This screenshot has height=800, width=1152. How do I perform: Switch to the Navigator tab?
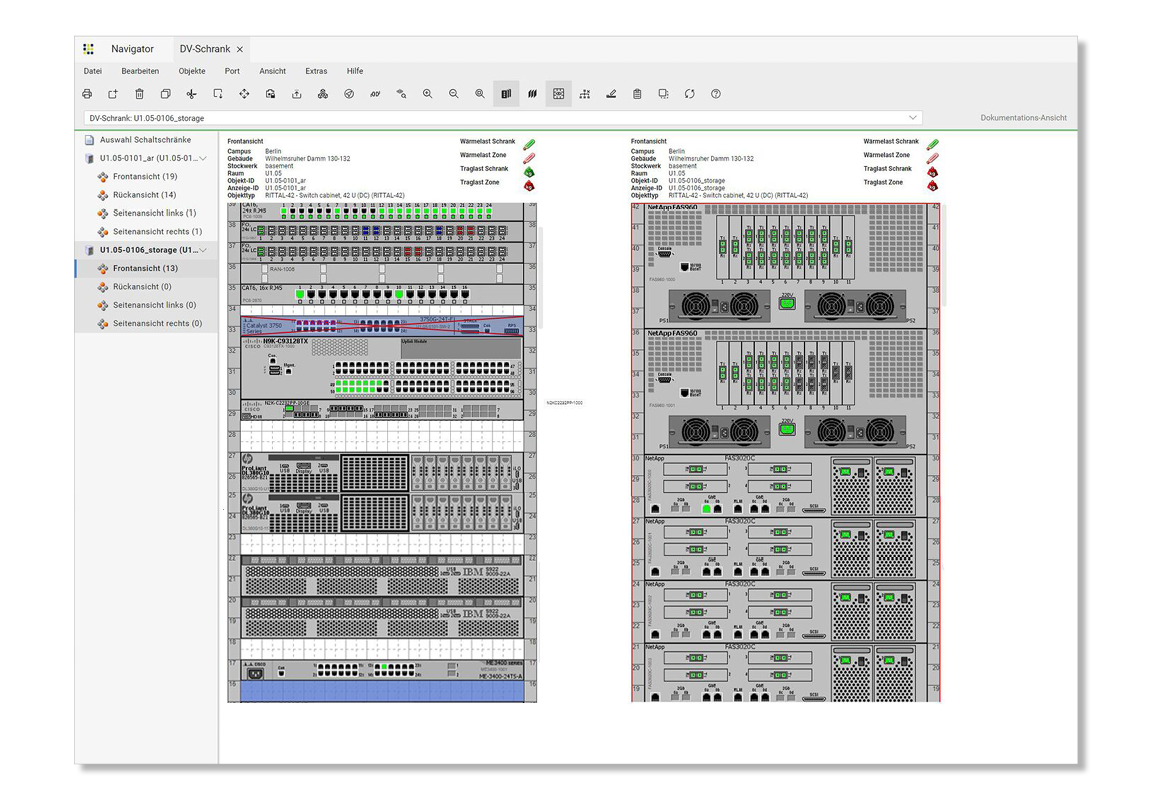(132, 49)
